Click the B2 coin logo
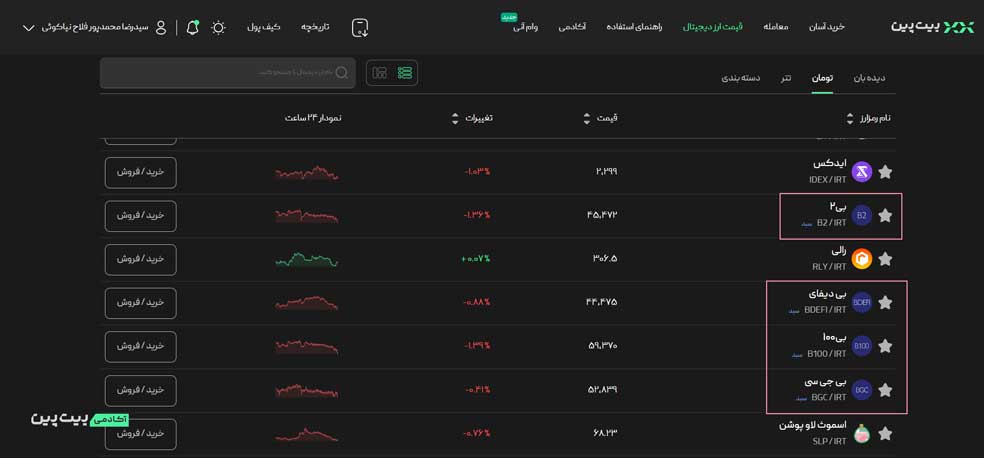Image resolution: width=984 pixels, height=458 pixels. 862,216
